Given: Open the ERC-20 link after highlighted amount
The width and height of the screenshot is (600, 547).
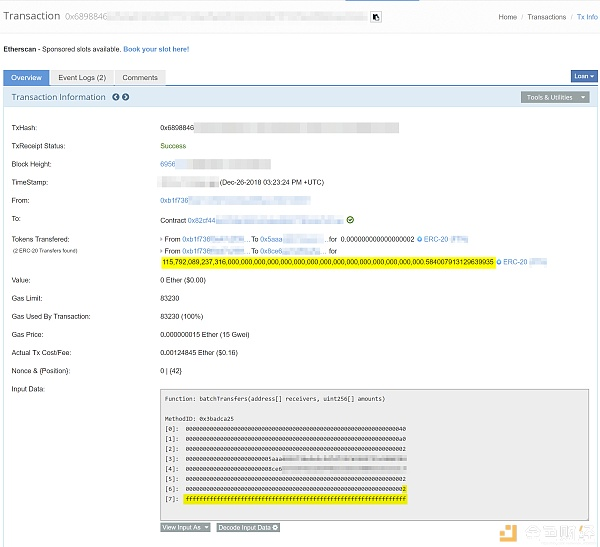Looking at the screenshot, I should click(x=515, y=262).
